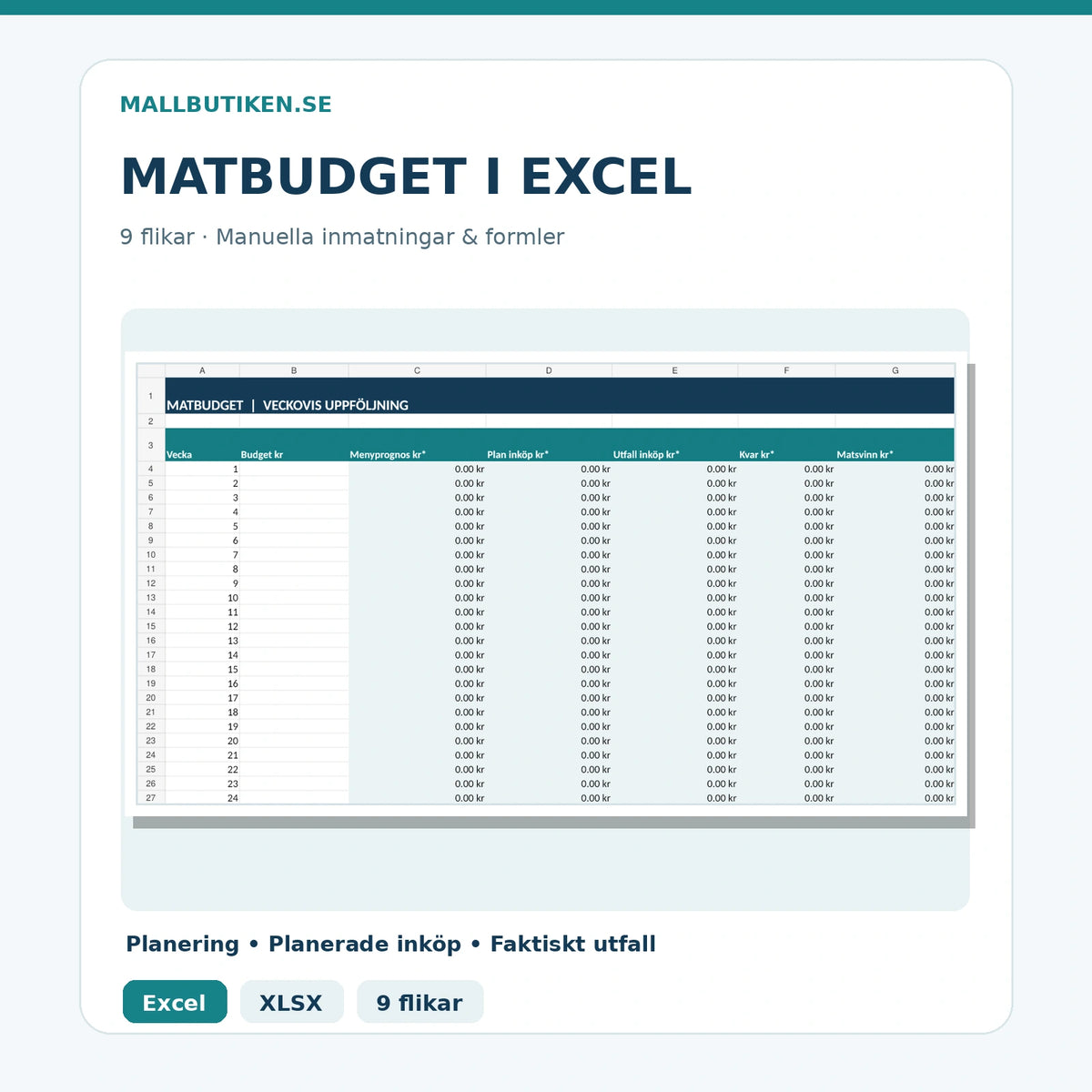Click Menyprognos value for week 13

tap(417, 641)
